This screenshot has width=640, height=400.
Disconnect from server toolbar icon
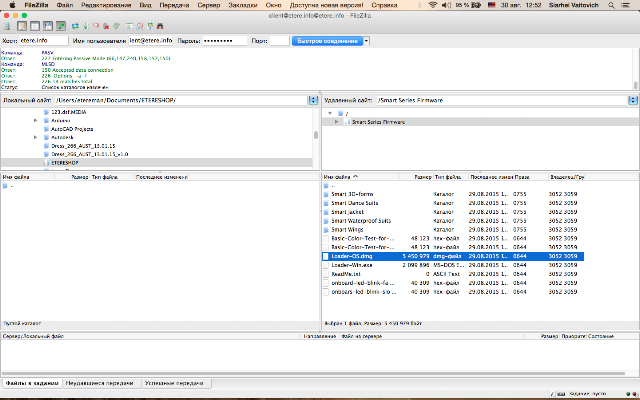coord(106,26)
